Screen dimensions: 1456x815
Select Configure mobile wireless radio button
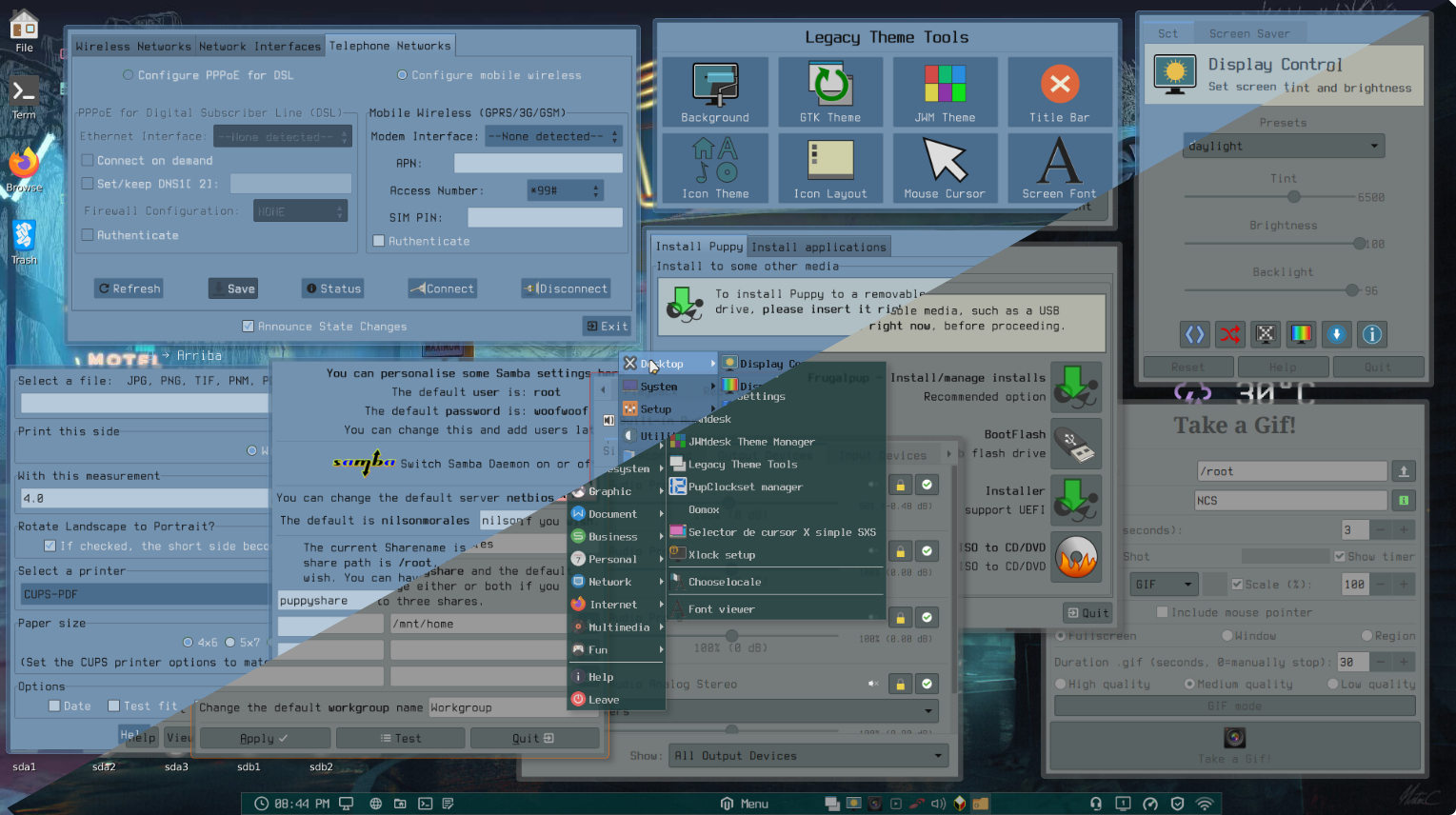click(402, 75)
